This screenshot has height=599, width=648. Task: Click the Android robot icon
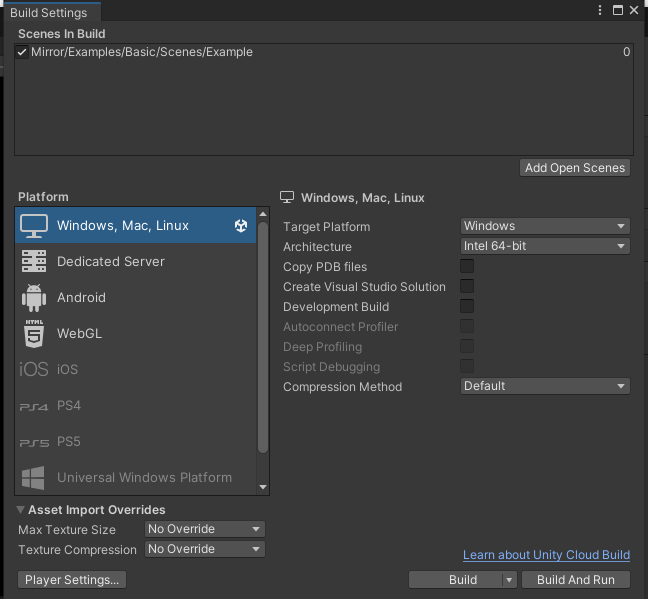click(34, 298)
